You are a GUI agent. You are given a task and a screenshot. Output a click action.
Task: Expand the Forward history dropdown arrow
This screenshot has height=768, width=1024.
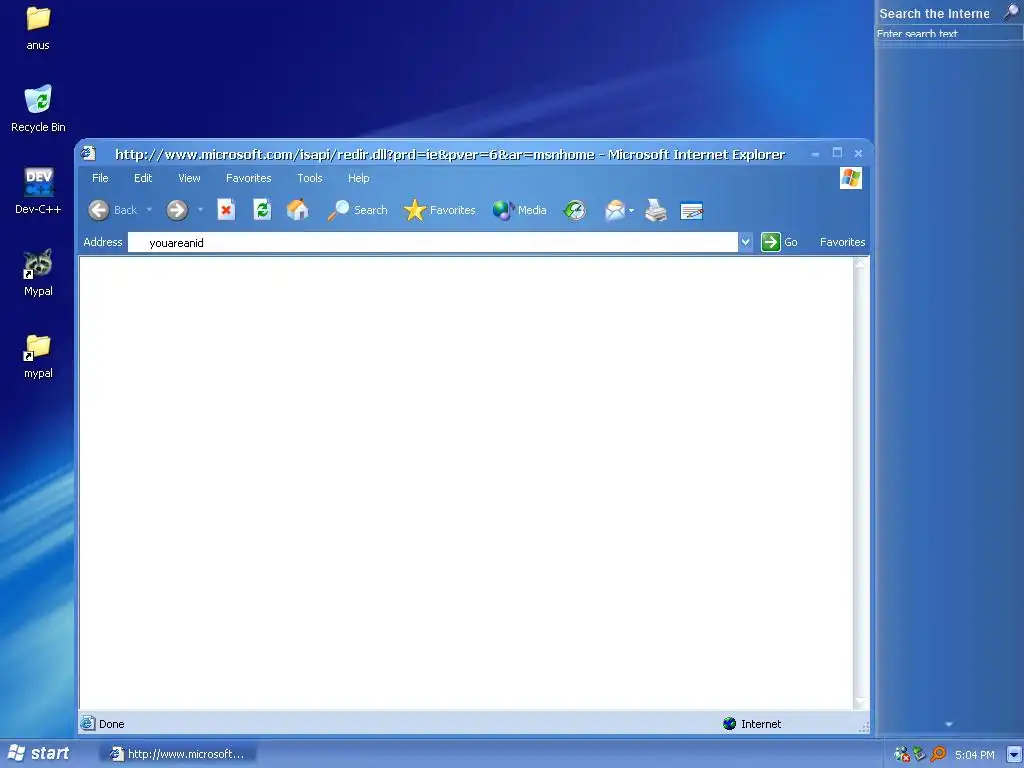(200, 210)
